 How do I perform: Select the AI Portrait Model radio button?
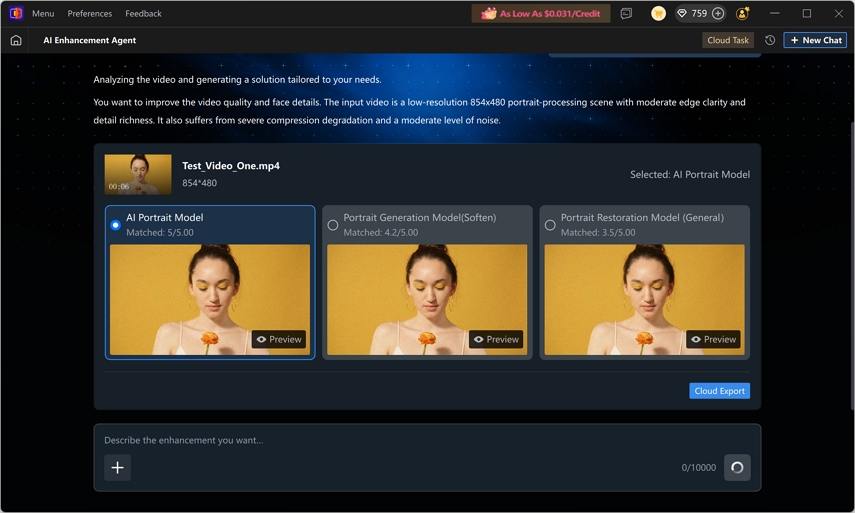point(116,225)
